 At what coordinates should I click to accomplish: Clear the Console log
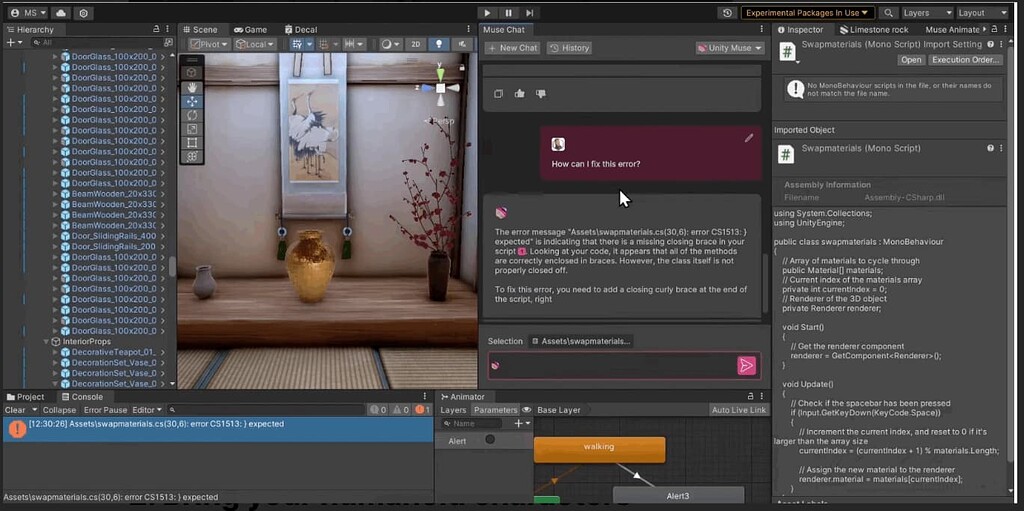(15, 410)
